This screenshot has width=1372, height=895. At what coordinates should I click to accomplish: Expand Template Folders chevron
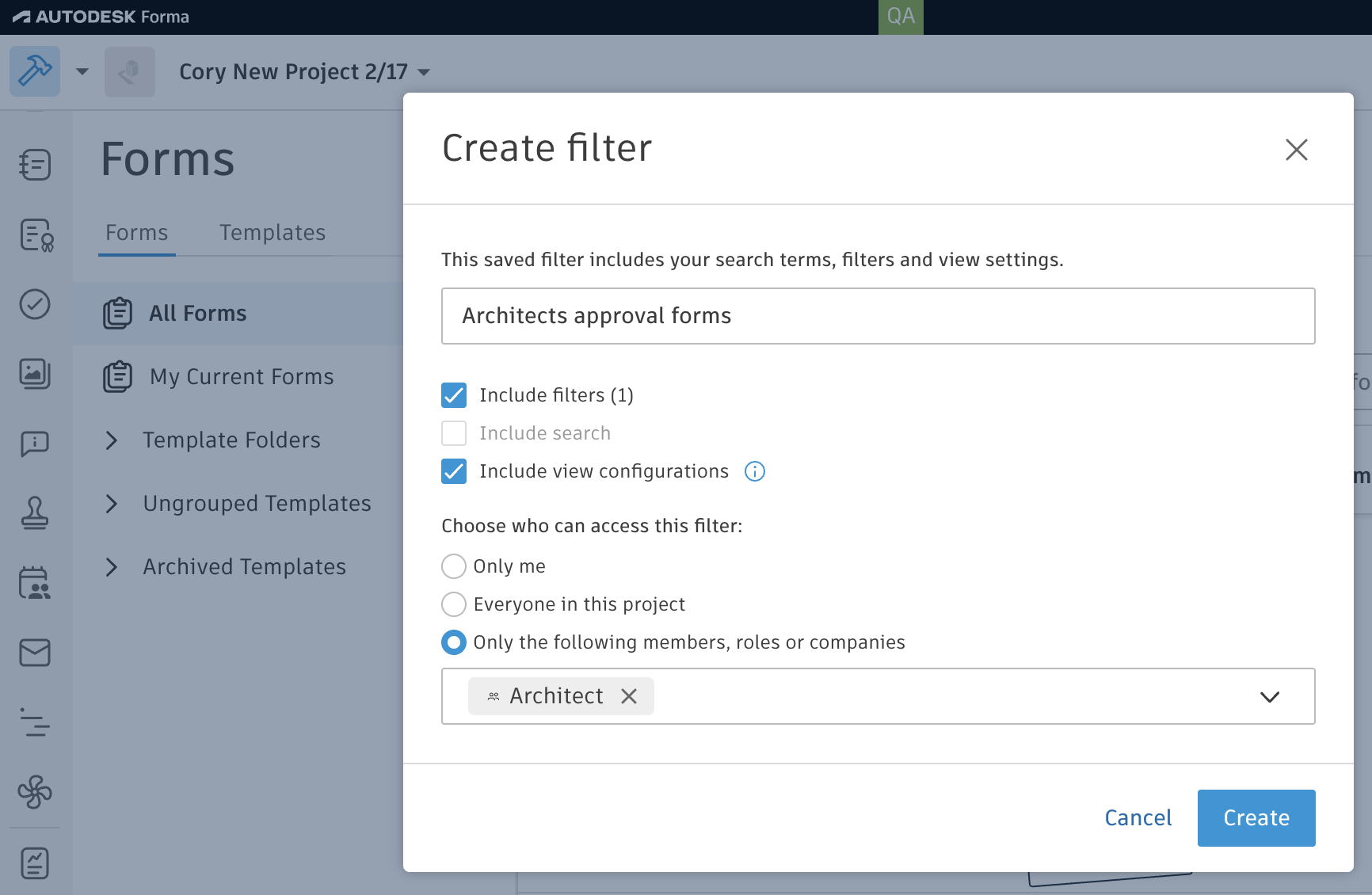[112, 440]
